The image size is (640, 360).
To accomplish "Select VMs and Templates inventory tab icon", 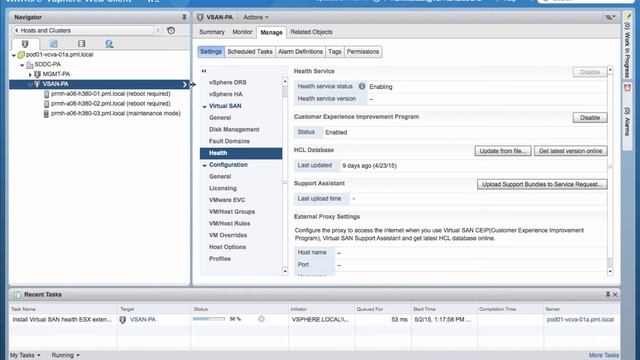I will click(x=53, y=44).
